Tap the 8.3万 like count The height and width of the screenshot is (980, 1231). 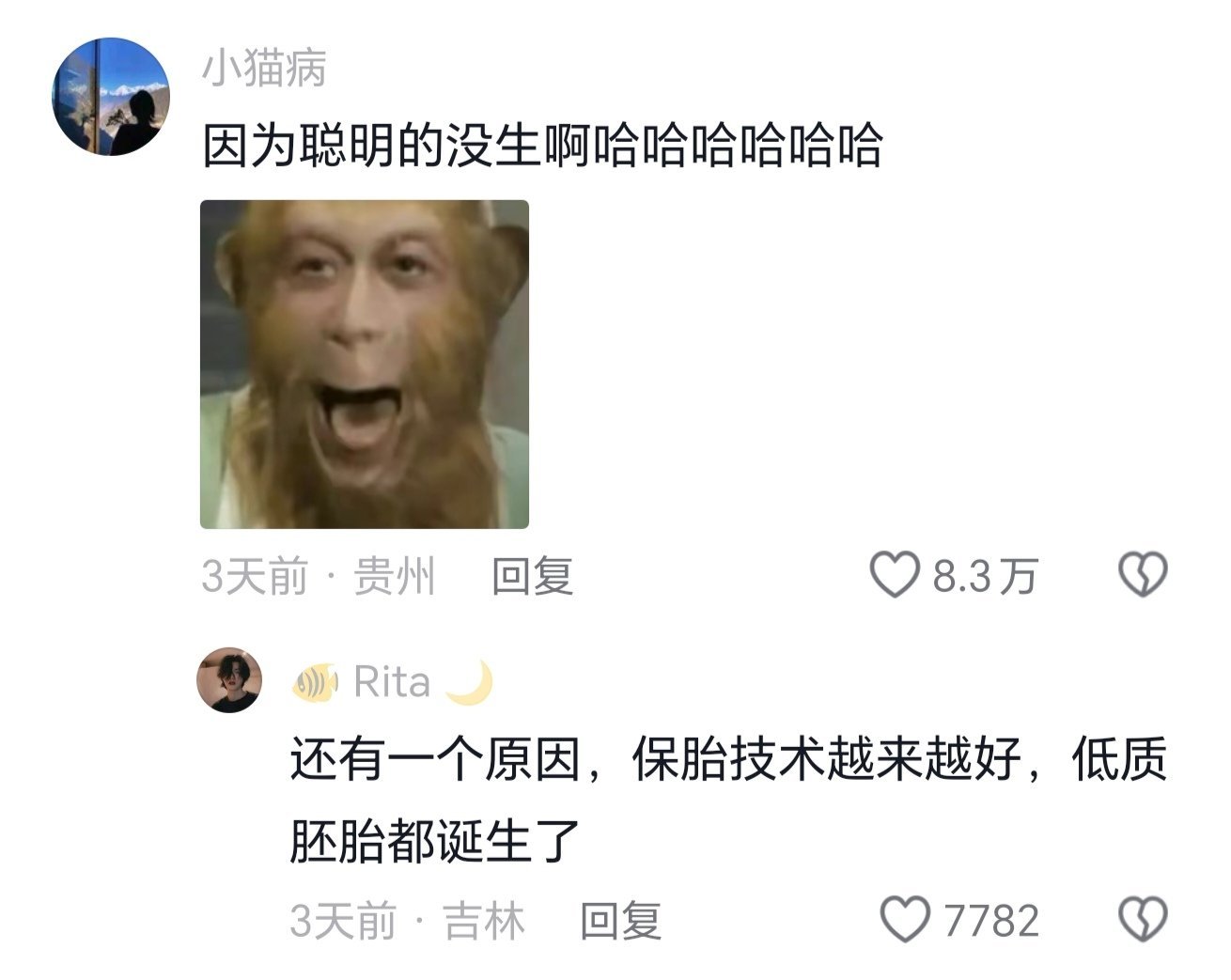[985, 575]
